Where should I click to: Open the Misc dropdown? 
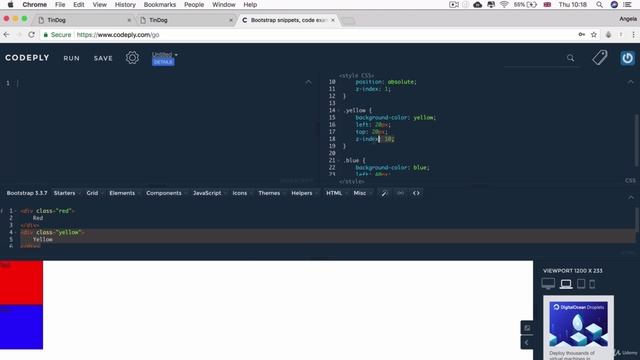point(361,193)
